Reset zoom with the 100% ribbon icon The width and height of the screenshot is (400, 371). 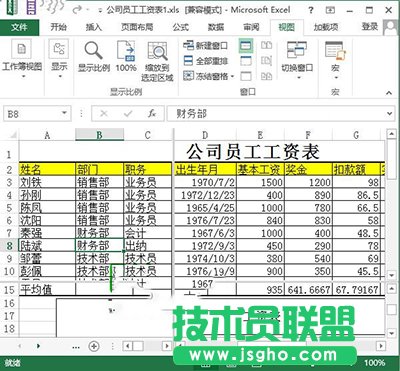[x=126, y=57]
